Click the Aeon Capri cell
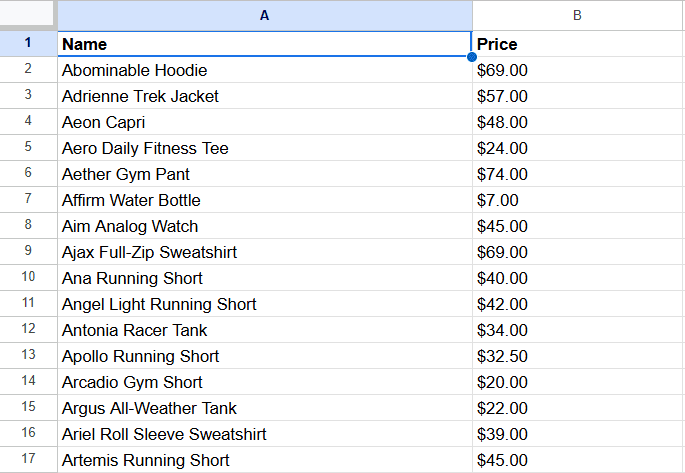The height and width of the screenshot is (473, 685). click(265, 122)
